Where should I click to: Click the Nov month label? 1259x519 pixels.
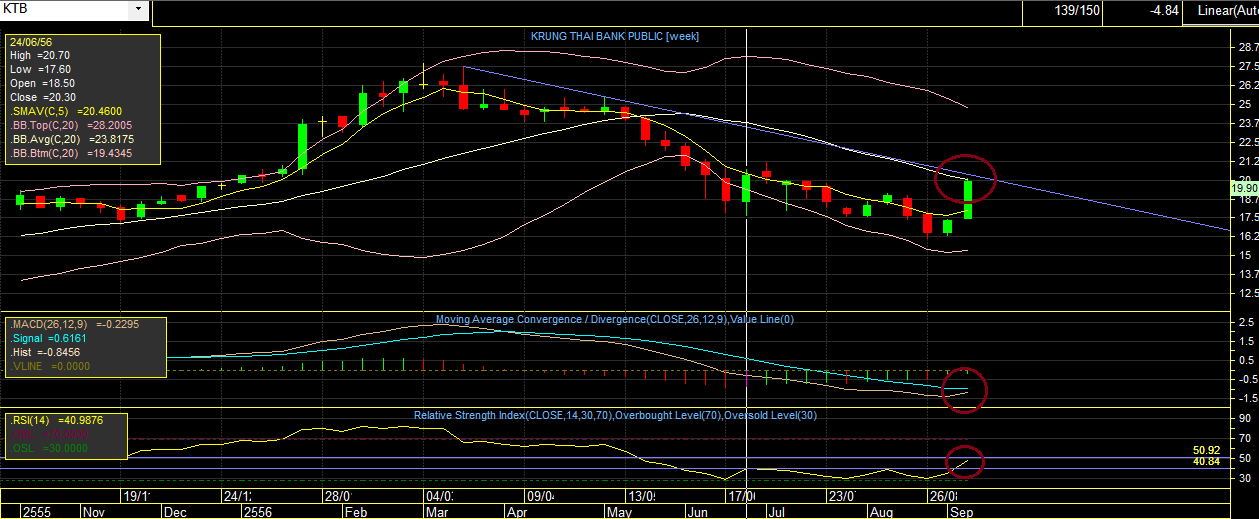click(95, 511)
